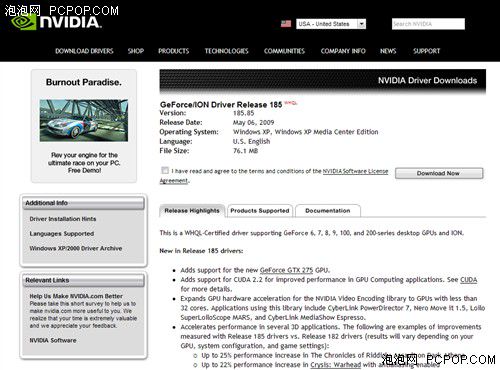
Task: Follow the GeForce GTX 275 link
Action: 286,270
